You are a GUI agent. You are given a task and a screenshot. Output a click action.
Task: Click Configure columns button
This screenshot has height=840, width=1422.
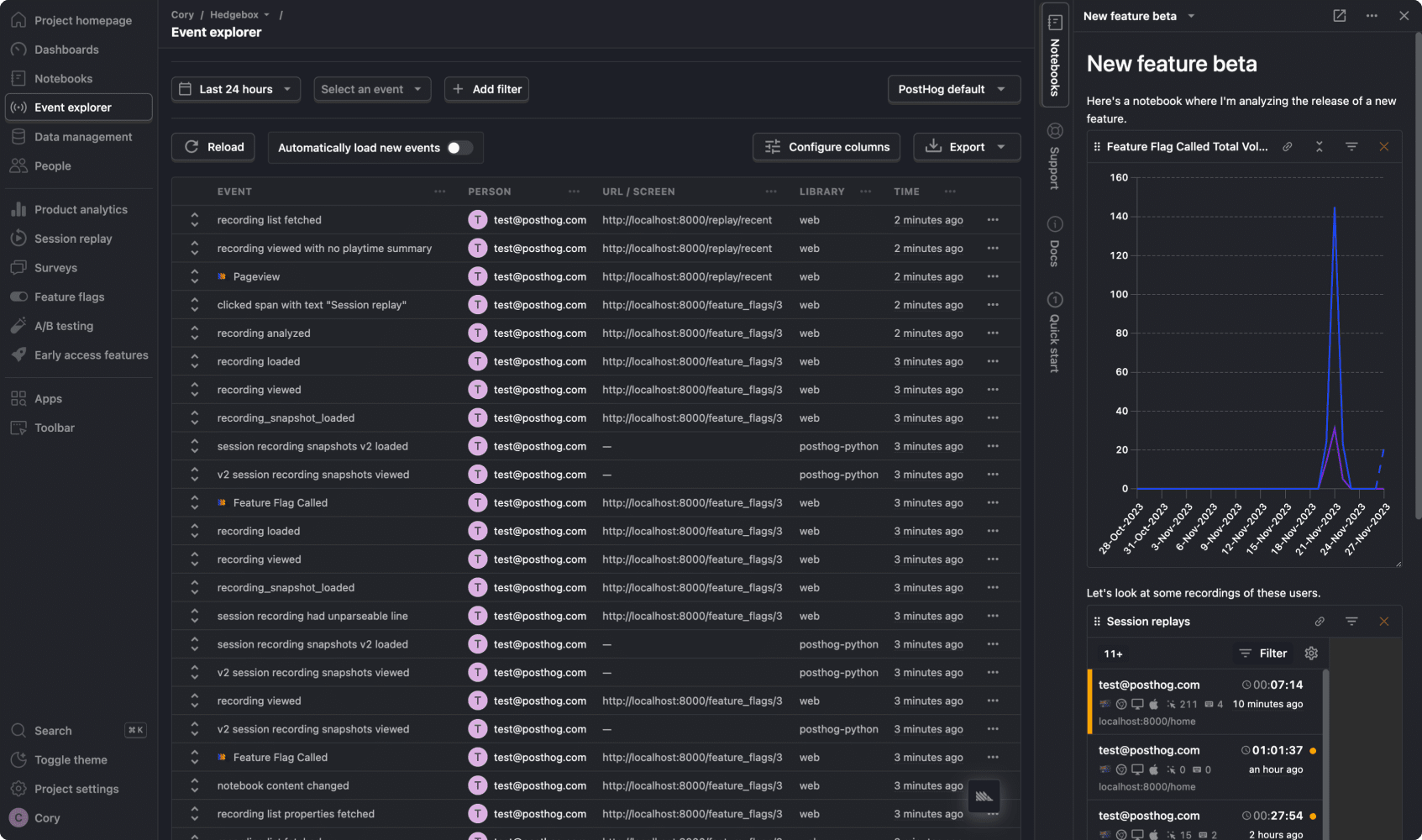(x=827, y=147)
